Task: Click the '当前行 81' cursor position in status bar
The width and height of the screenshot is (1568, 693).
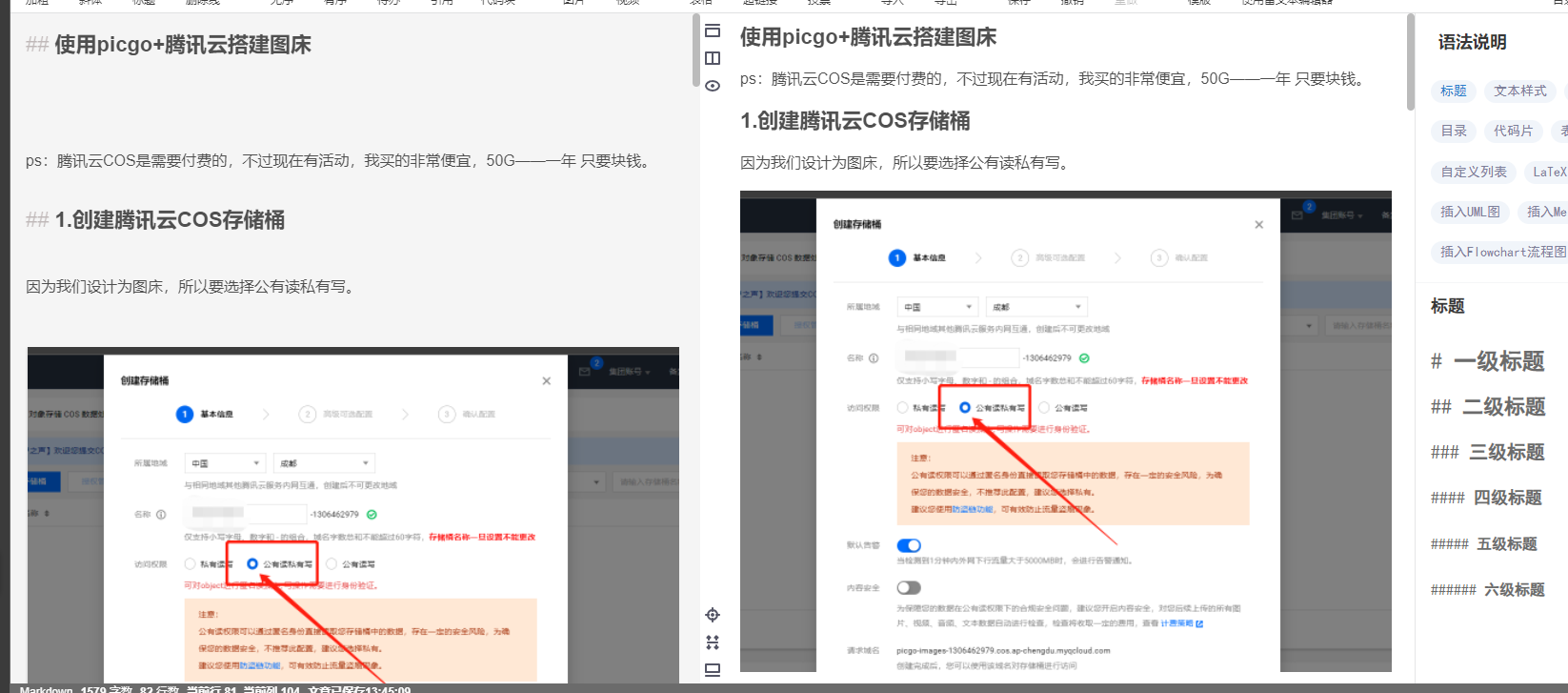Action: coord(211,689)
